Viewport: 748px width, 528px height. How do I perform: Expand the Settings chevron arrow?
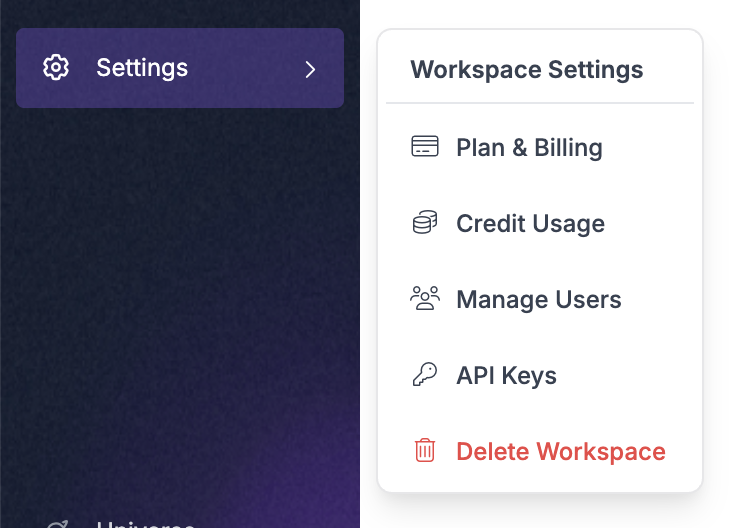(310, 69)
